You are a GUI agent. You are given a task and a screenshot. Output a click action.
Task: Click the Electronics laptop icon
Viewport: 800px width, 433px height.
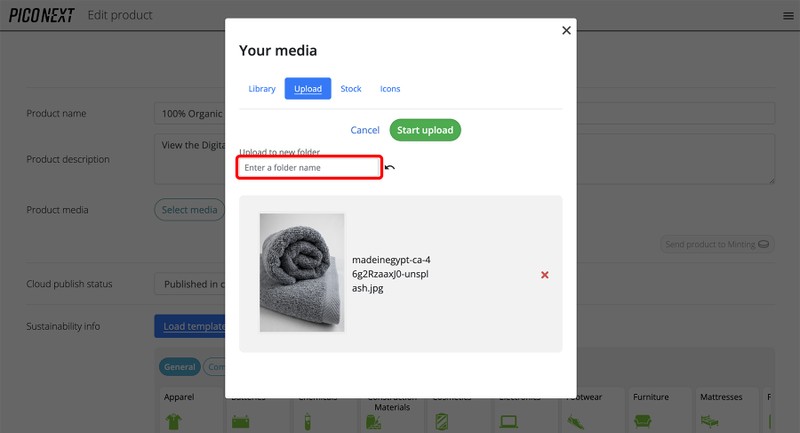point(509,421)
